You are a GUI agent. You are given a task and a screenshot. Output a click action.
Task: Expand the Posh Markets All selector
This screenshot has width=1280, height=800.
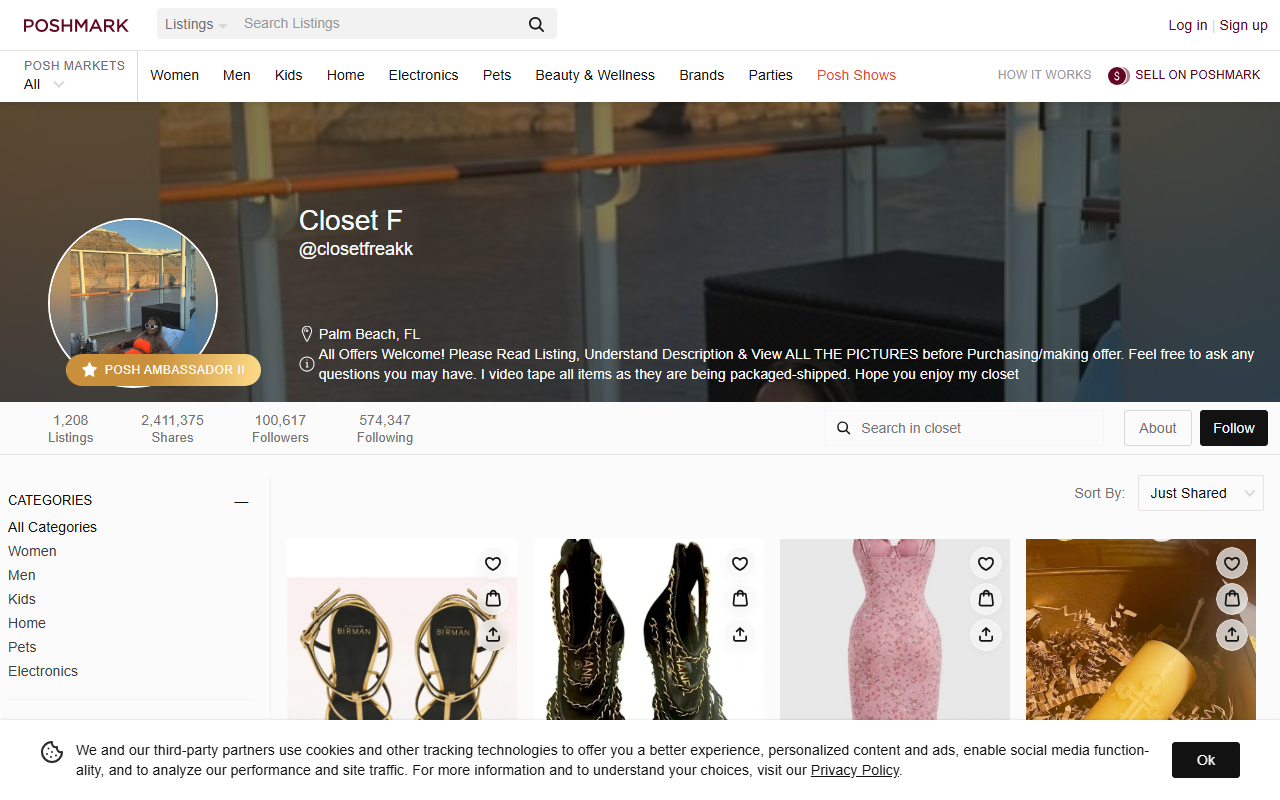point(45,84)
